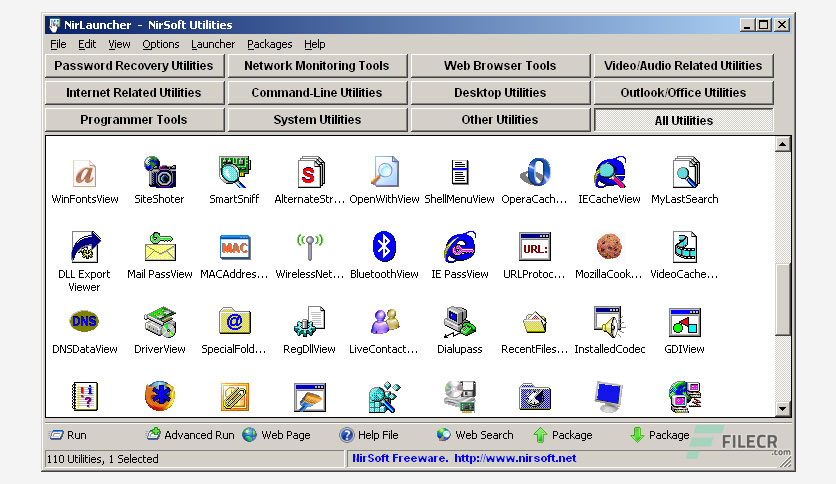836x484 pixels.
Task: Select the MACAddressView icon
Action: 235,247
